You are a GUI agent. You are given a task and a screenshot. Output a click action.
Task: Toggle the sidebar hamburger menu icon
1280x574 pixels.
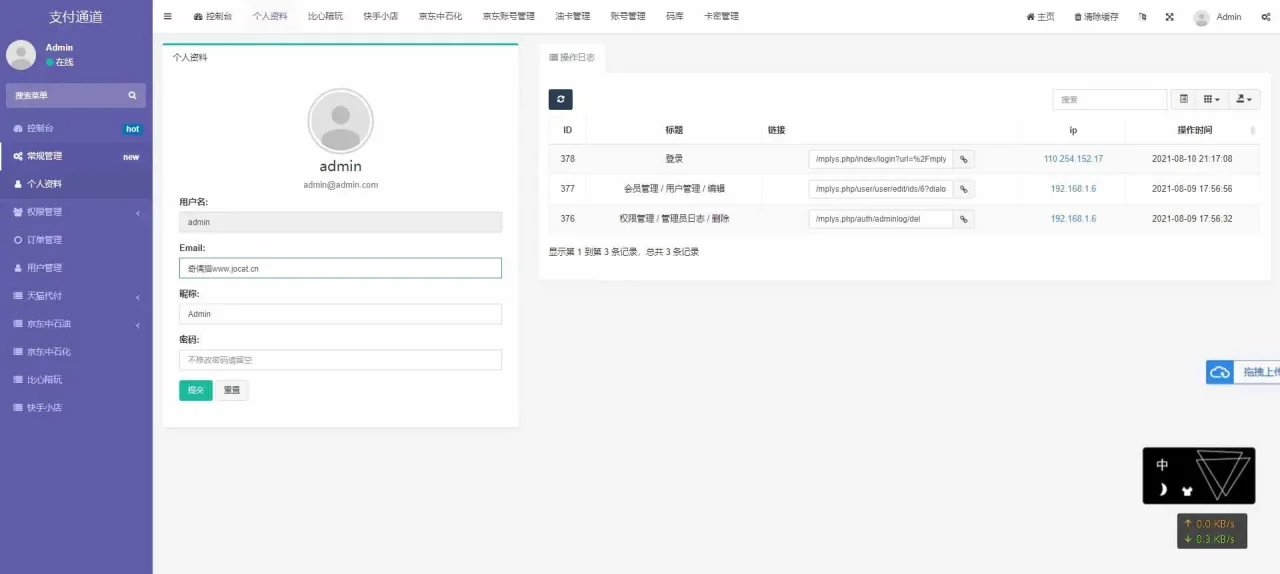pyautogui.click(x=167, y=17)
